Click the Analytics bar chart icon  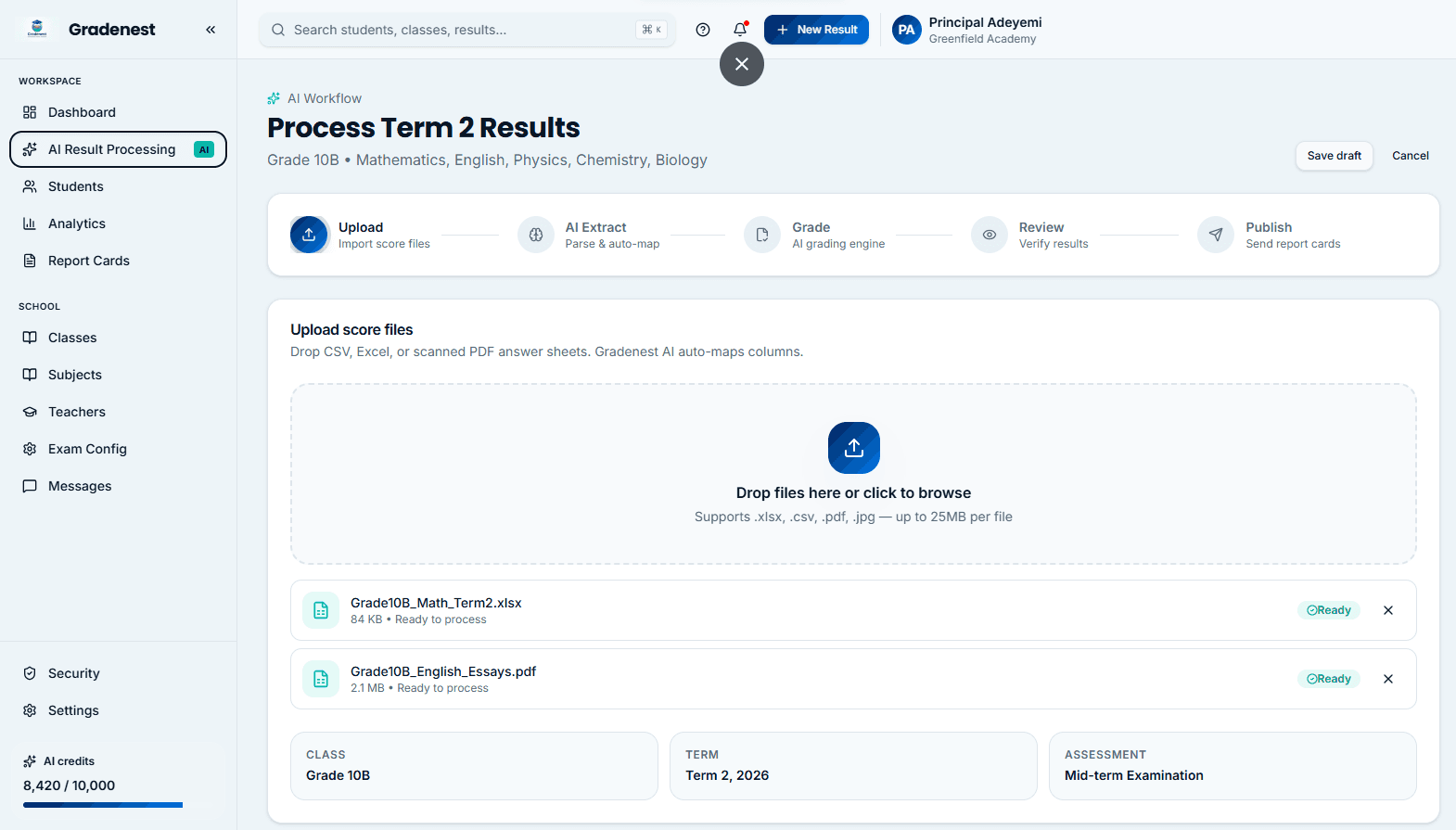[x=30, y=223]
